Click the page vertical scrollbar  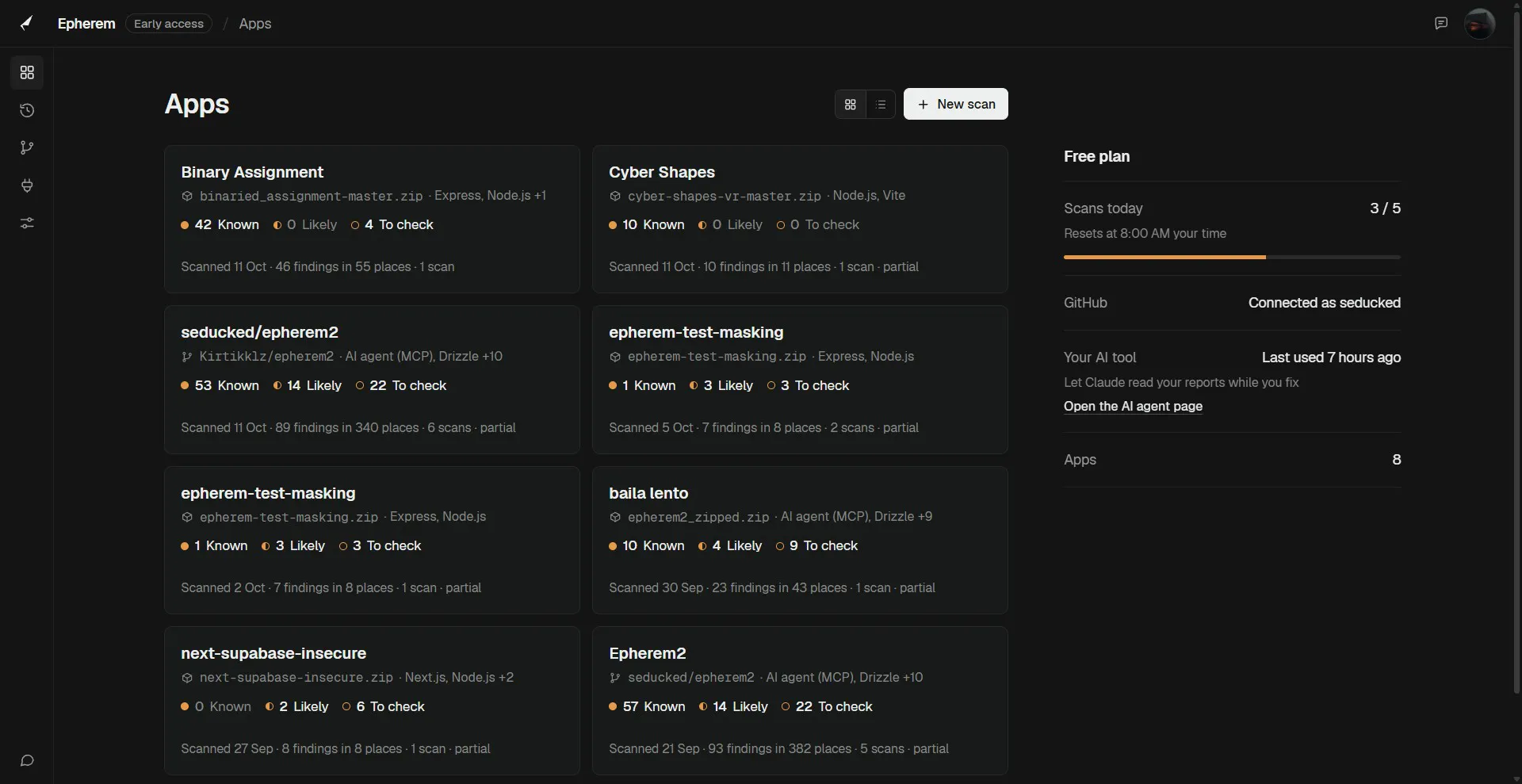click(x=1516, y=353)
